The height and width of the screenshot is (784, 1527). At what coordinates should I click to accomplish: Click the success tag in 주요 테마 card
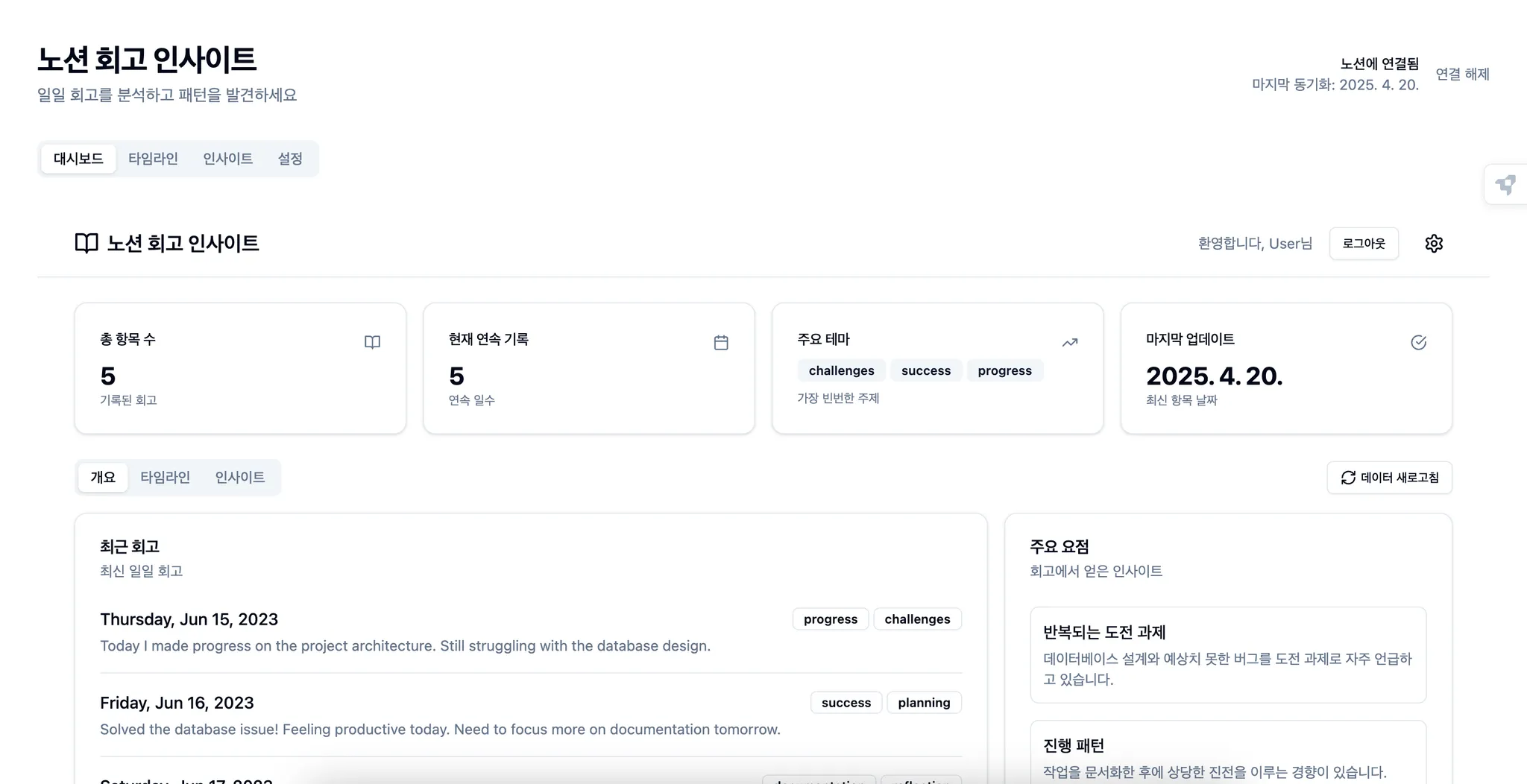click(x=926, y=370)
